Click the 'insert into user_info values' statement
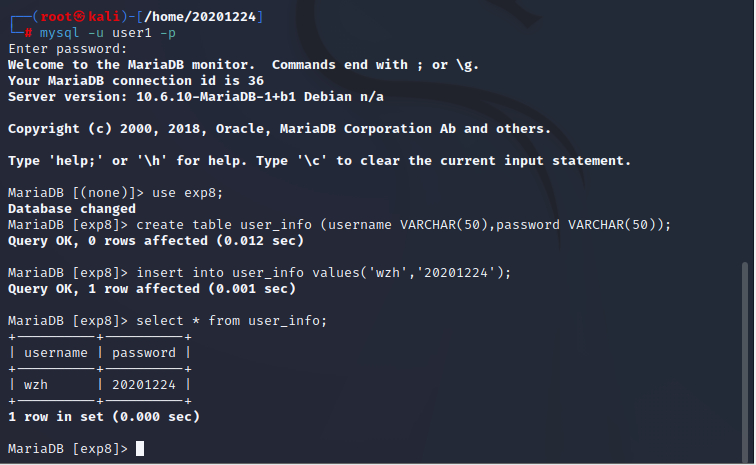Viewport: 756px width, 465px height. [x=323, y=273]
